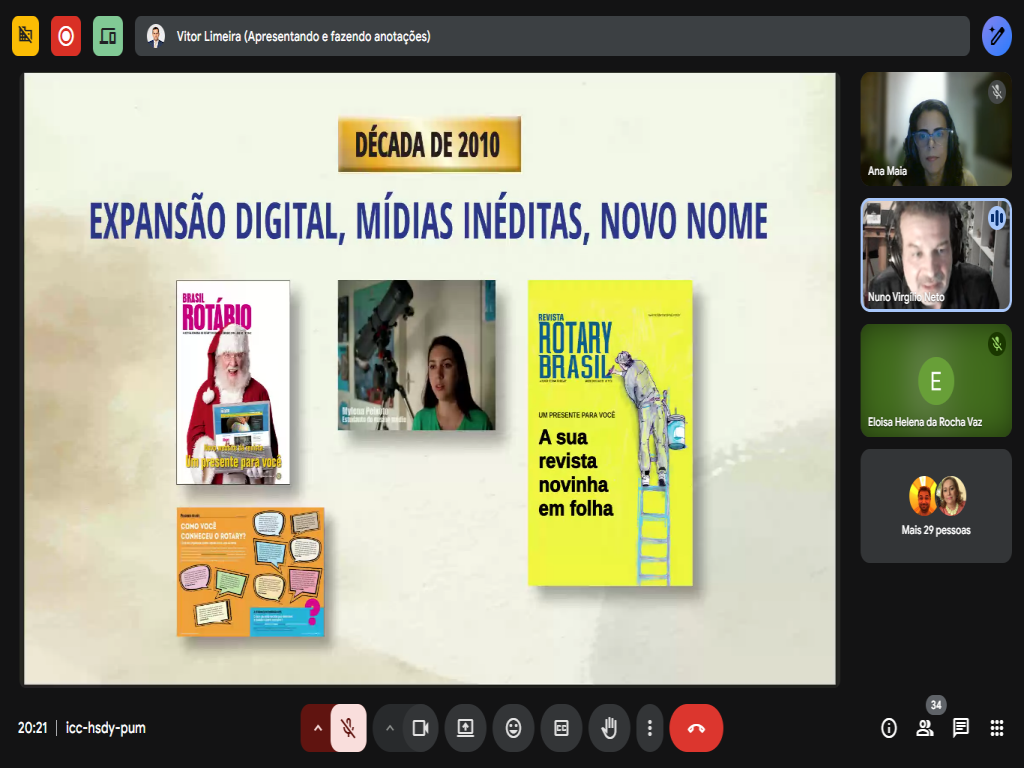This screenshot has height=768, width=1024.
Task: Unmute the microphone
Action: (x=348, y=728)
